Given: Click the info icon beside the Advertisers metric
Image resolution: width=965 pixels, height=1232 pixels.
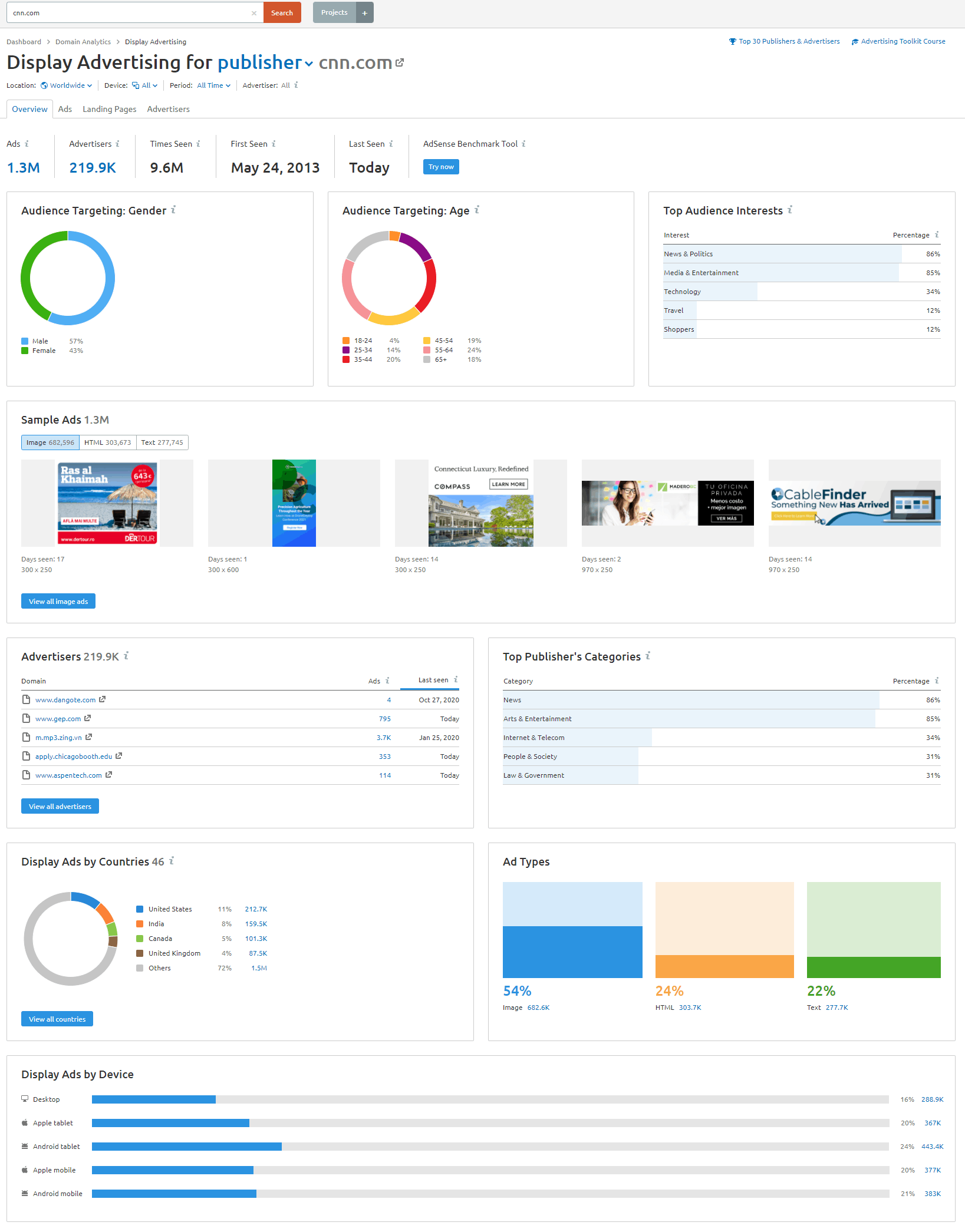Looking at the screenshot, I should tap(117, 143).
